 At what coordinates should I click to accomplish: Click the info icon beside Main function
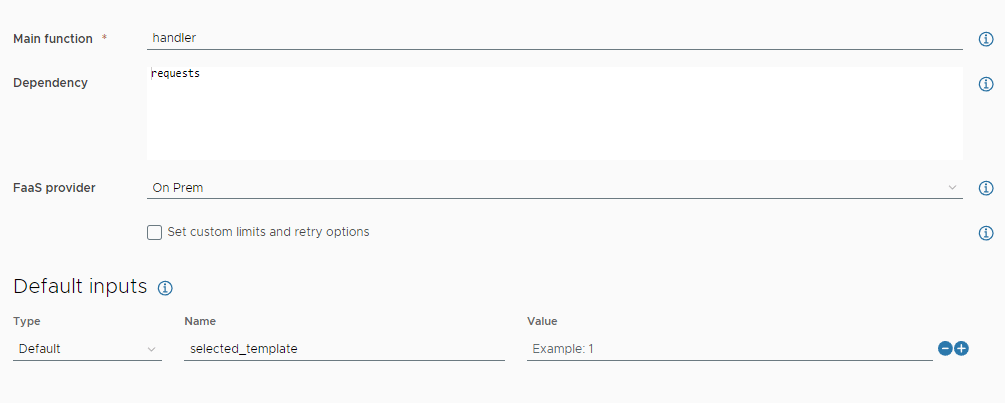point(985,39)
